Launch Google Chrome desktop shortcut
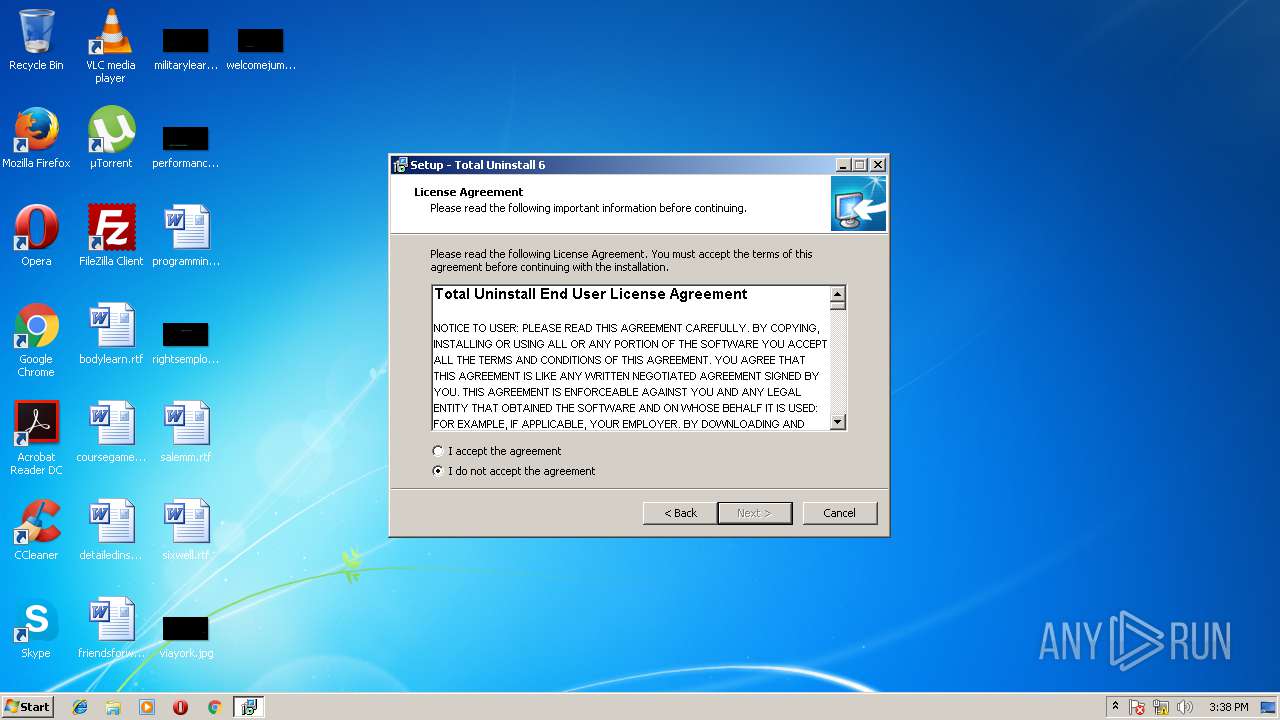This screenshot has width=1280, height=720. tap(36, 340)
